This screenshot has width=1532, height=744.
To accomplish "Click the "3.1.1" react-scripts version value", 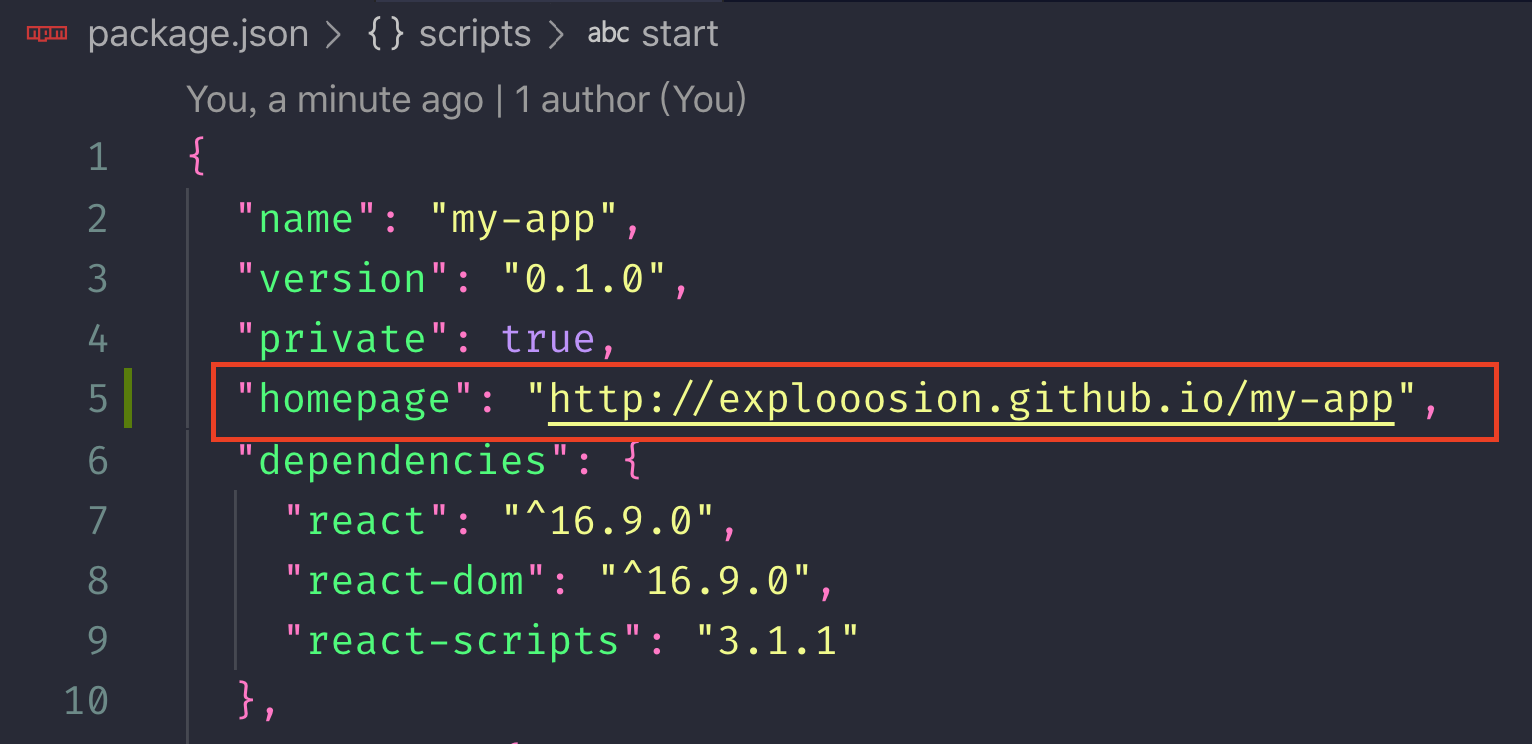I will click(778, 640).
